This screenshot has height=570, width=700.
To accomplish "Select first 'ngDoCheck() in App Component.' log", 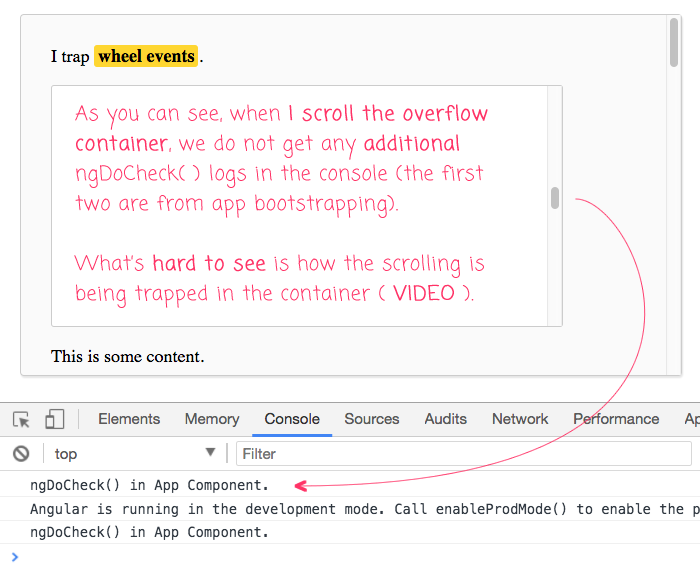I will point(149,485).
